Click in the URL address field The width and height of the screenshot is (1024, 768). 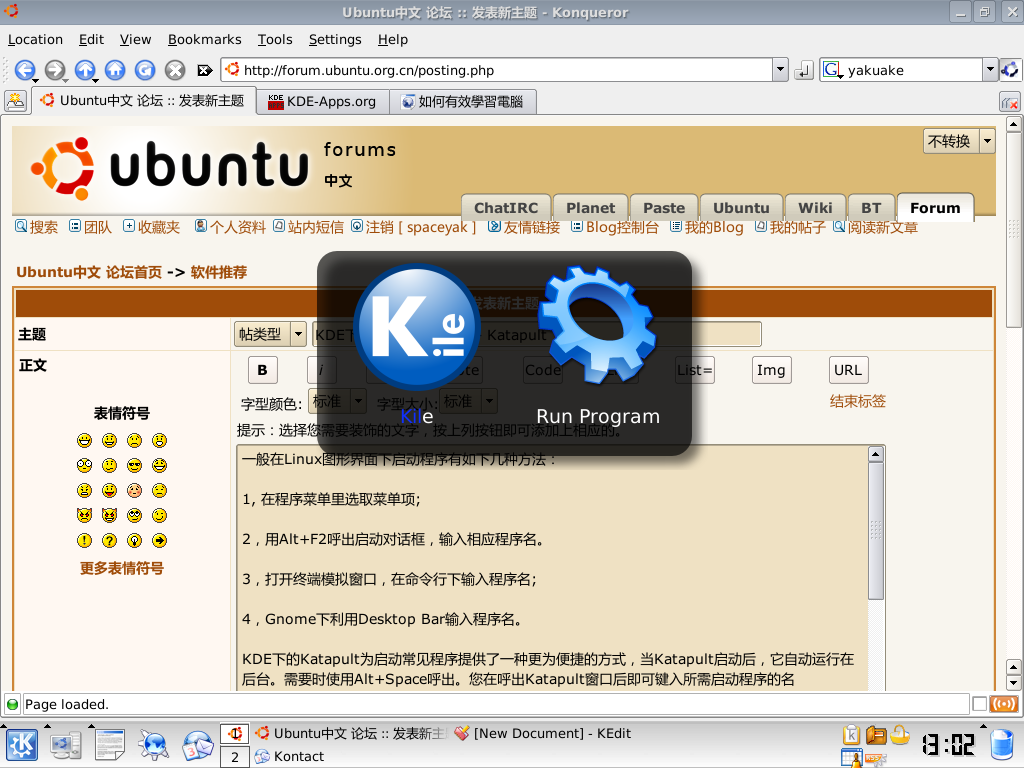(x=496, y=70)
